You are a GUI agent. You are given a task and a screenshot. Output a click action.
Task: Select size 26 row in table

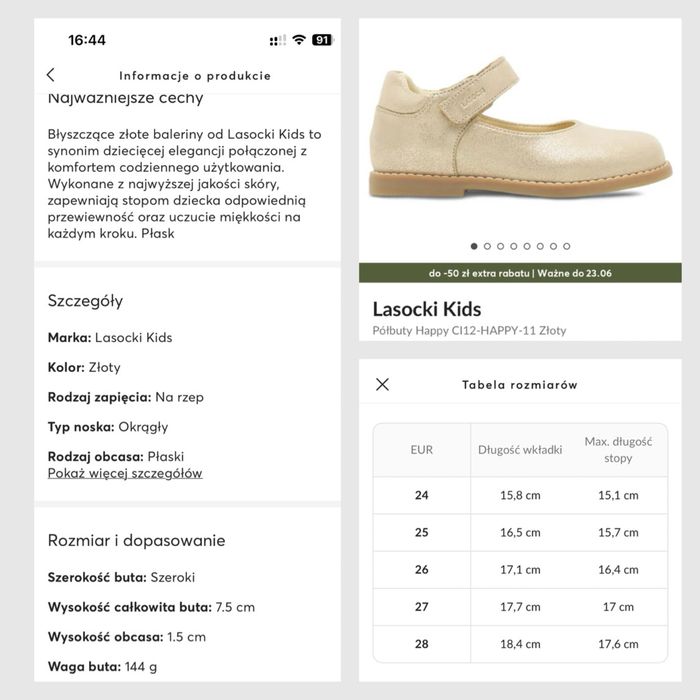click(x=520, y=570)
